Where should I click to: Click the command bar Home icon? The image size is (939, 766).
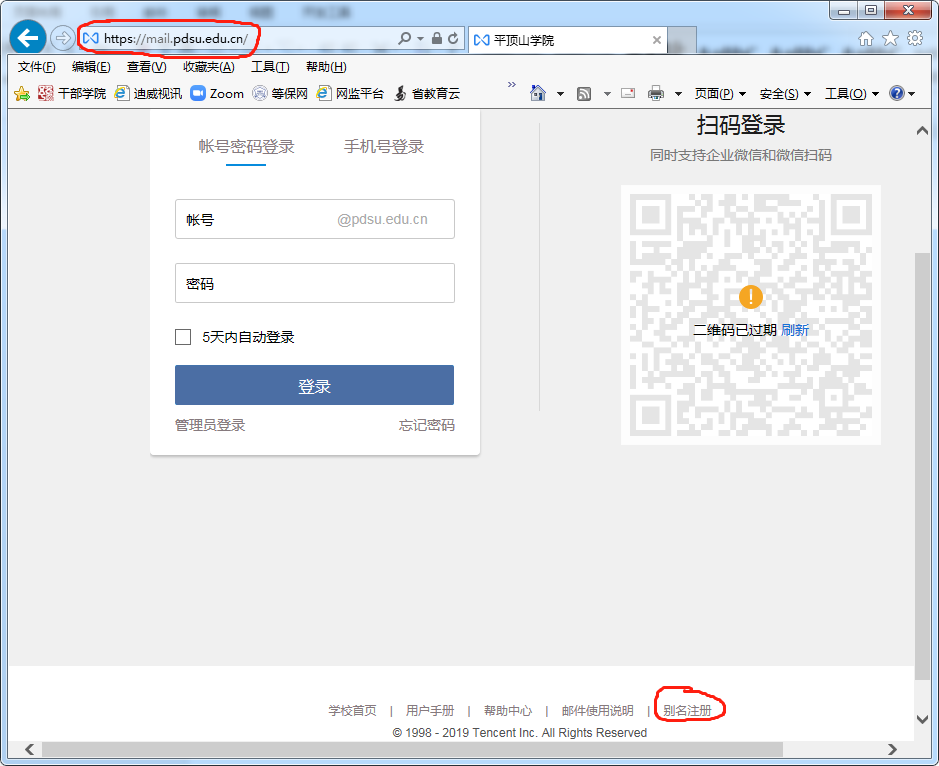[538, 93]
